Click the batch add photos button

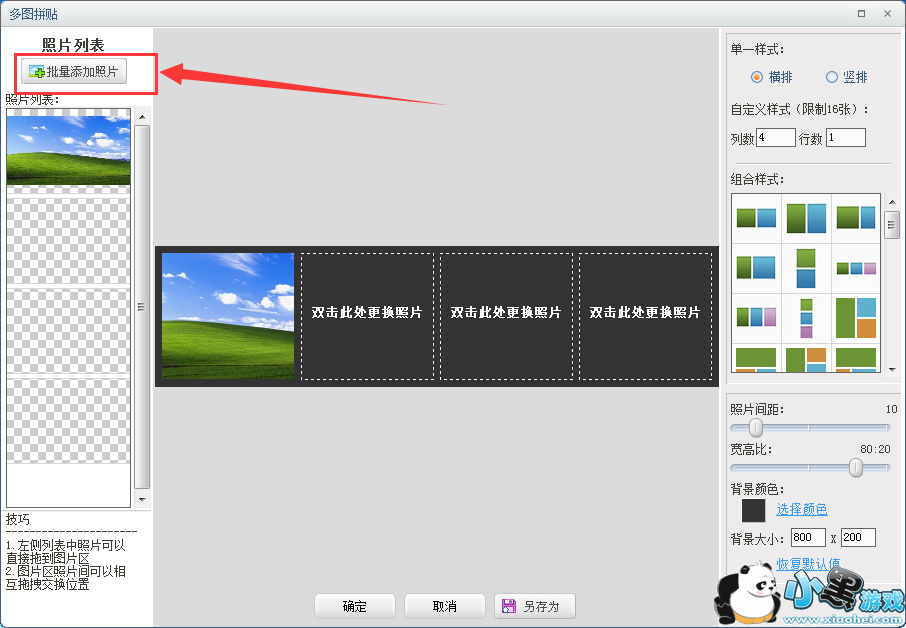tap(73, 72)
